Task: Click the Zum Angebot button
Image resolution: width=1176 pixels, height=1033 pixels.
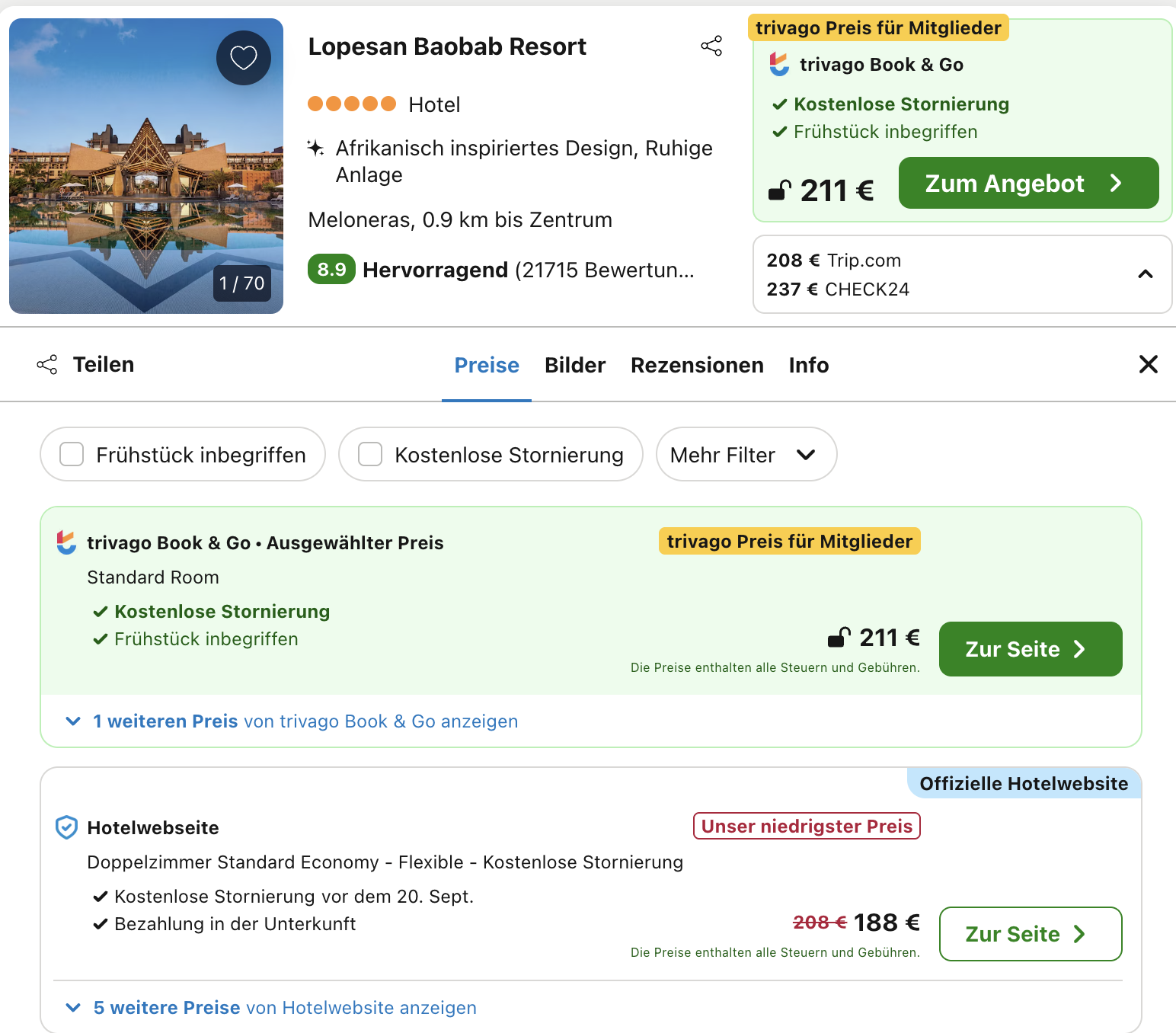Action: pyautogui.click(x=1027, y=184)
